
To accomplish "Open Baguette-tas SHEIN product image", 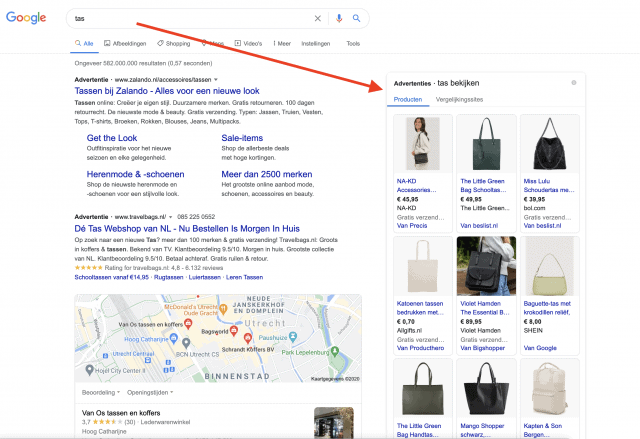I will (550, 266).
